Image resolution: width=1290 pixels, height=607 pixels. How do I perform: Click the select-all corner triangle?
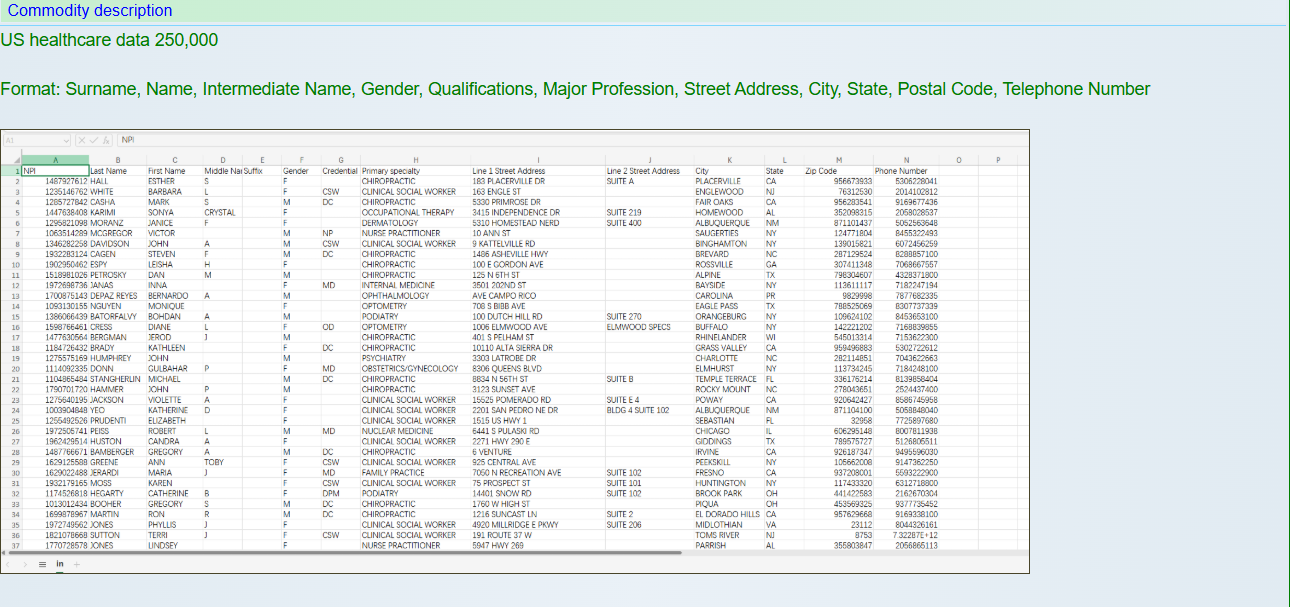pos(11,160)
